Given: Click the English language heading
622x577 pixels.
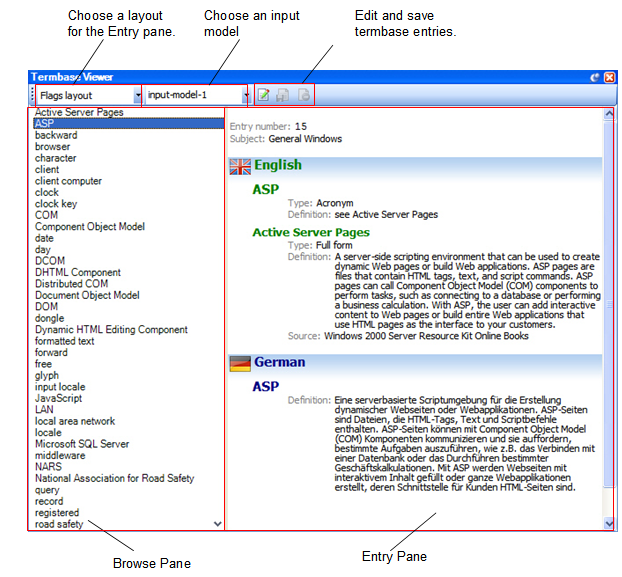Looking at the screenshot, I should [278, 165].
